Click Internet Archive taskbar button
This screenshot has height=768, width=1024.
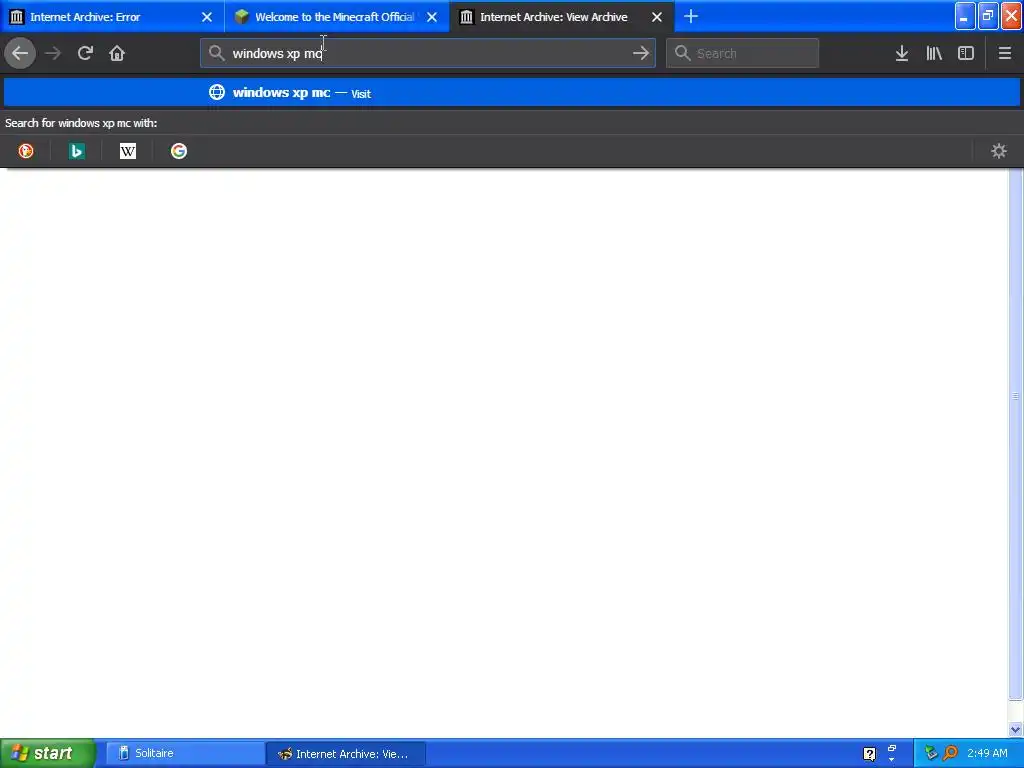tap(345, 754)
